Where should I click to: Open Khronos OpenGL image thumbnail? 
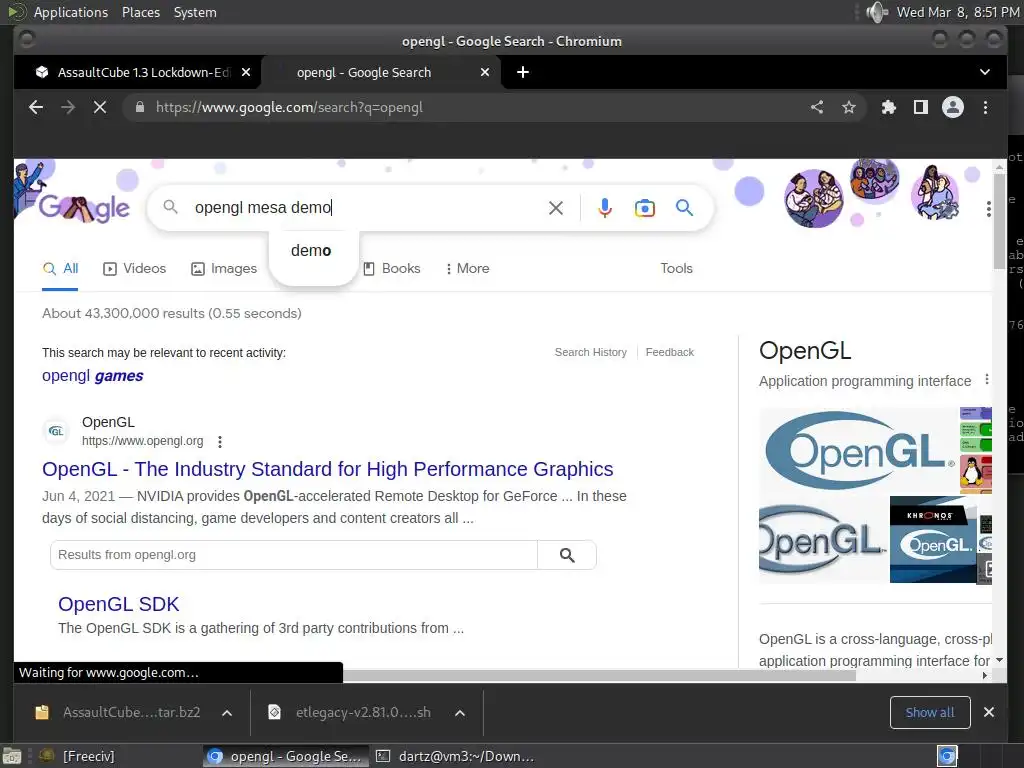point(933,539)
